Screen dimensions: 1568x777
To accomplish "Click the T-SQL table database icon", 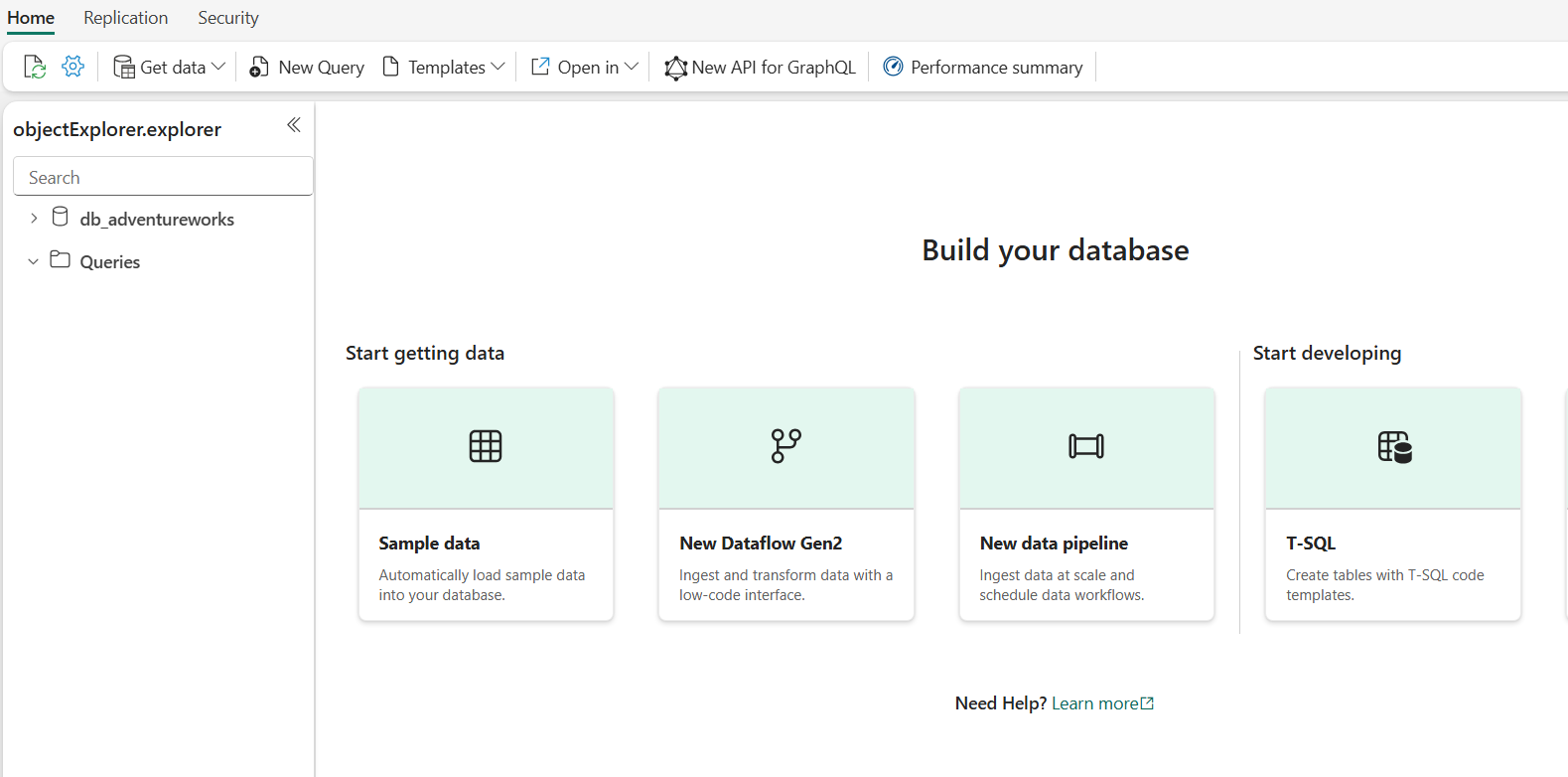I will point(1395,447).
